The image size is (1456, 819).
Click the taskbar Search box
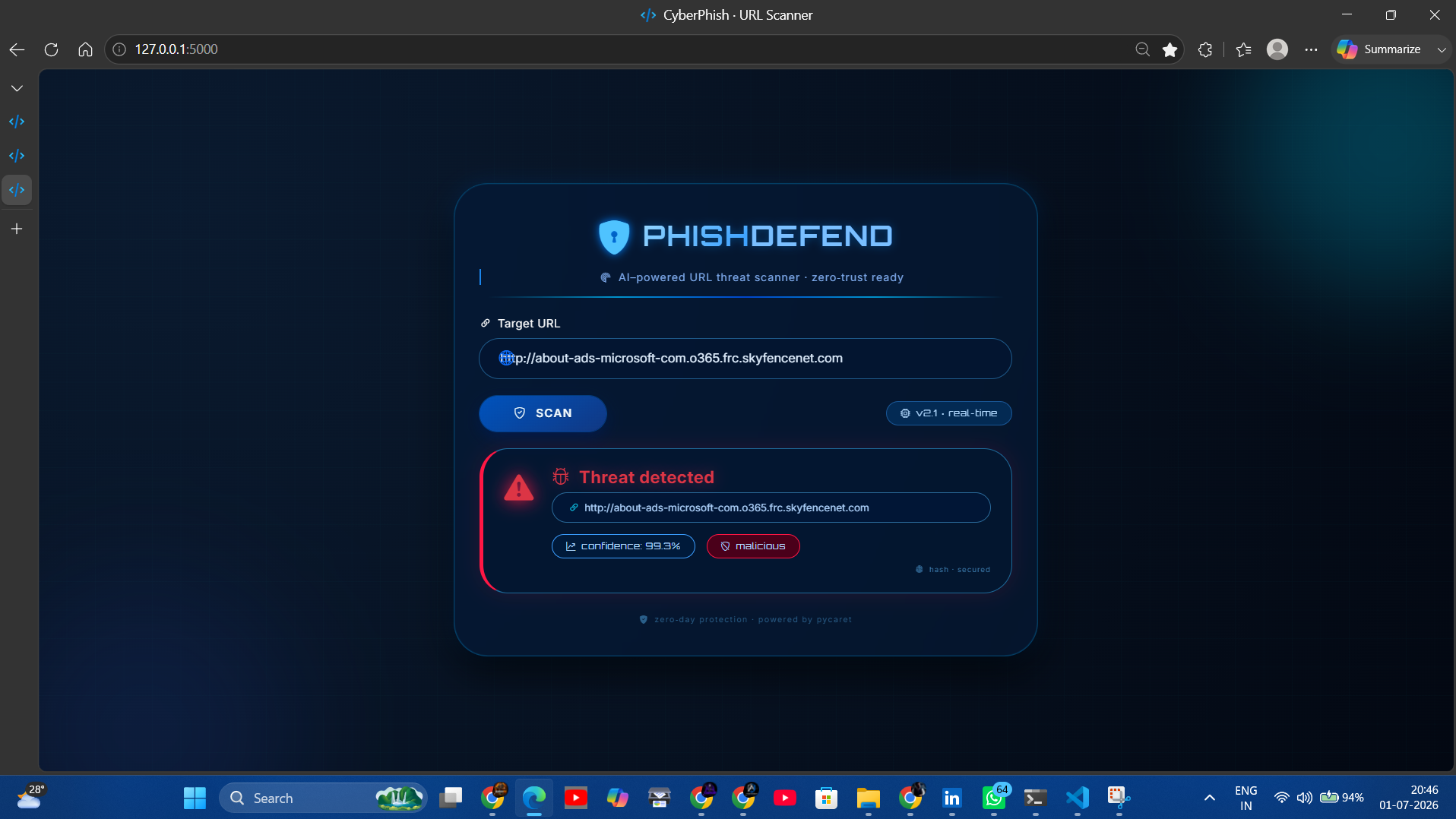323,798
